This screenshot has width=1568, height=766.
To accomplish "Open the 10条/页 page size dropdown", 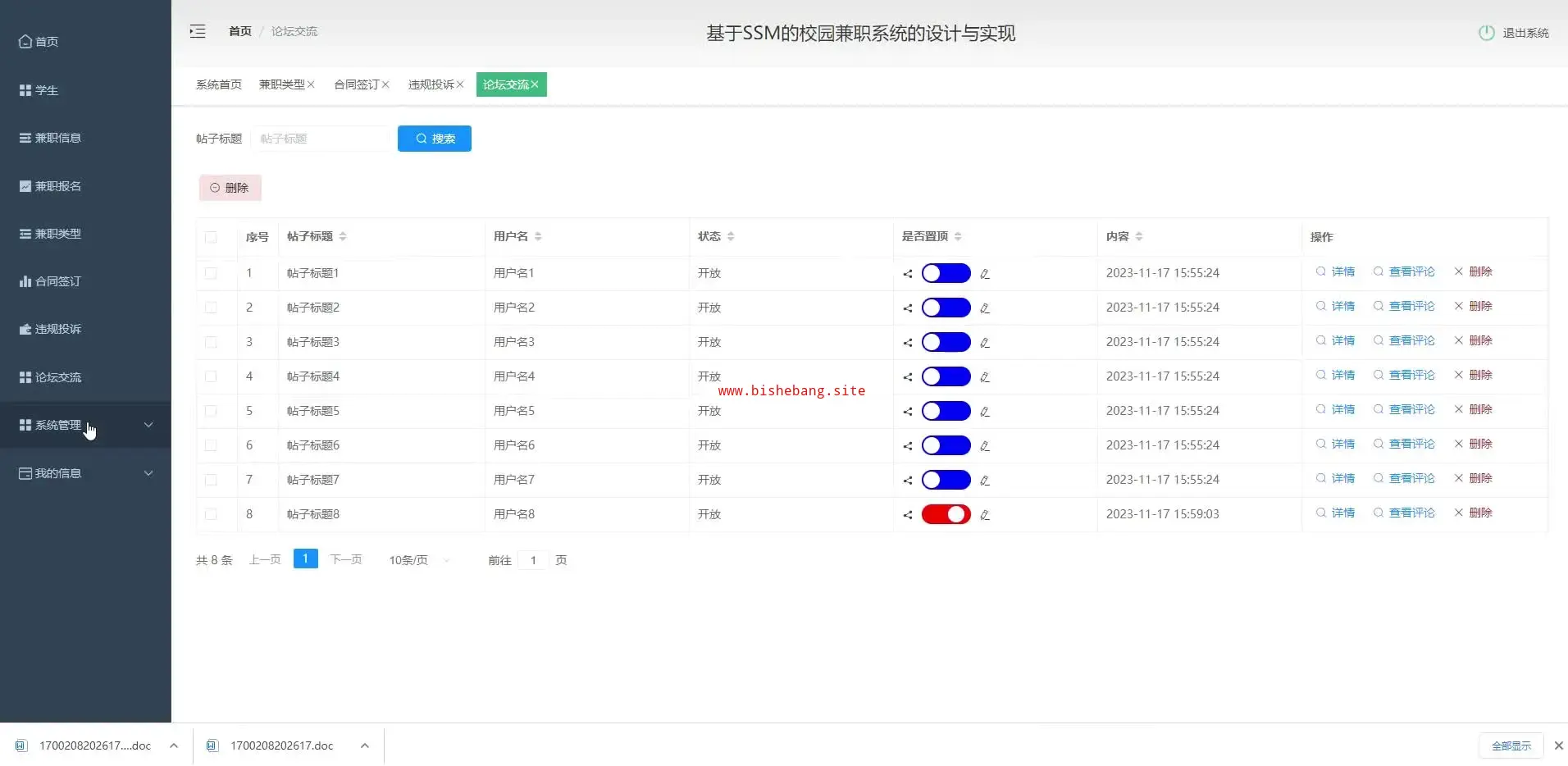I will [419, 560].
